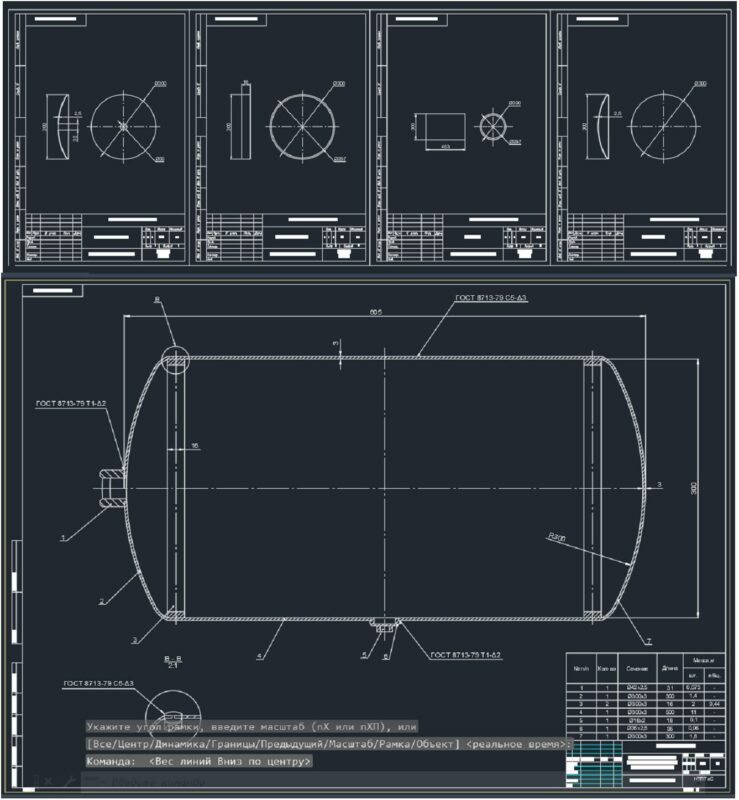Select the 605 overall length dimension text
739x800 pixels.
(x=376, y=312)
